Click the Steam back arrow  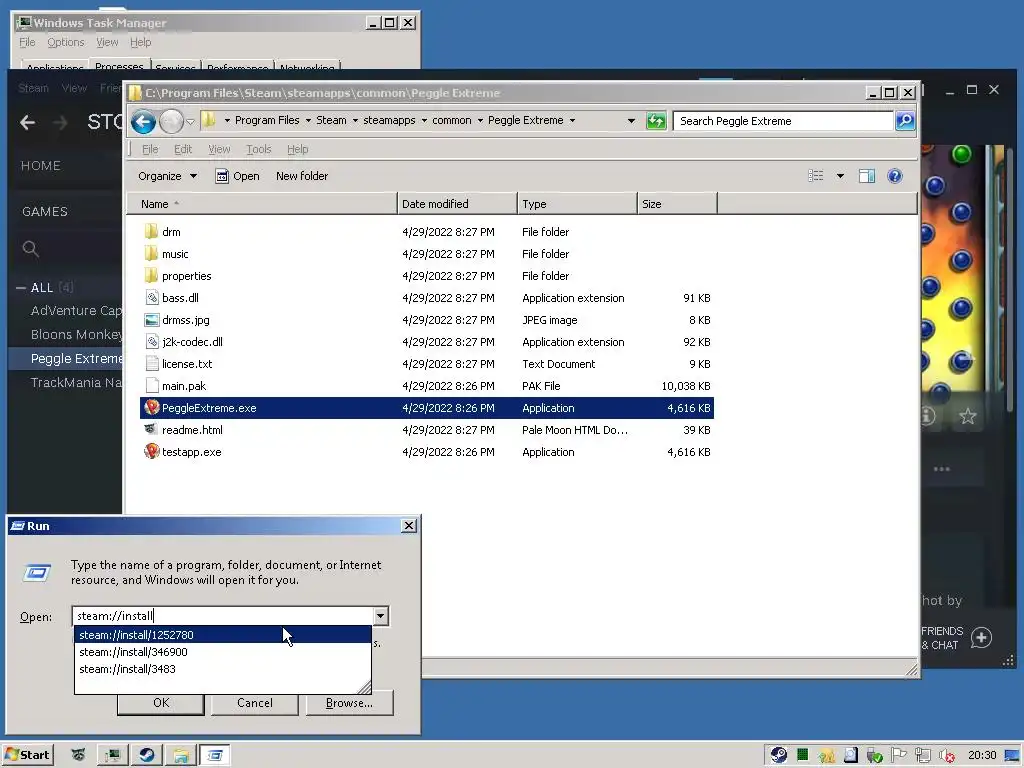[x=27, y=122]
